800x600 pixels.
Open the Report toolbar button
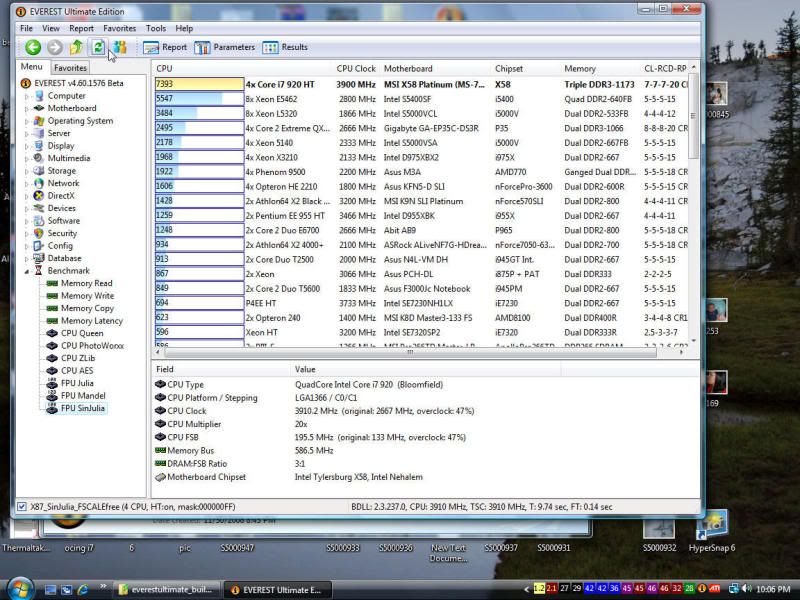click(165, 47)
